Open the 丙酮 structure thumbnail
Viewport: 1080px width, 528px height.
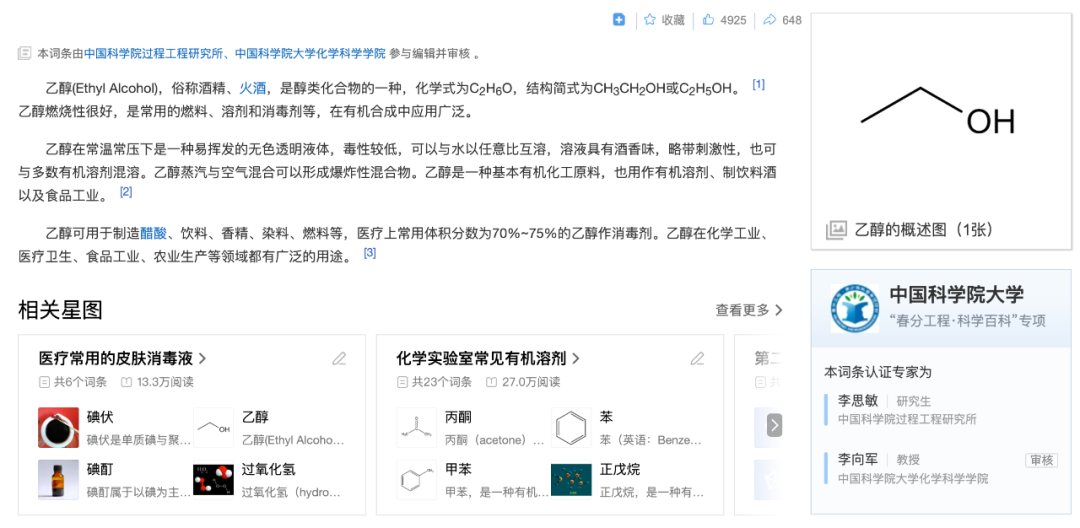click(417, 427)
